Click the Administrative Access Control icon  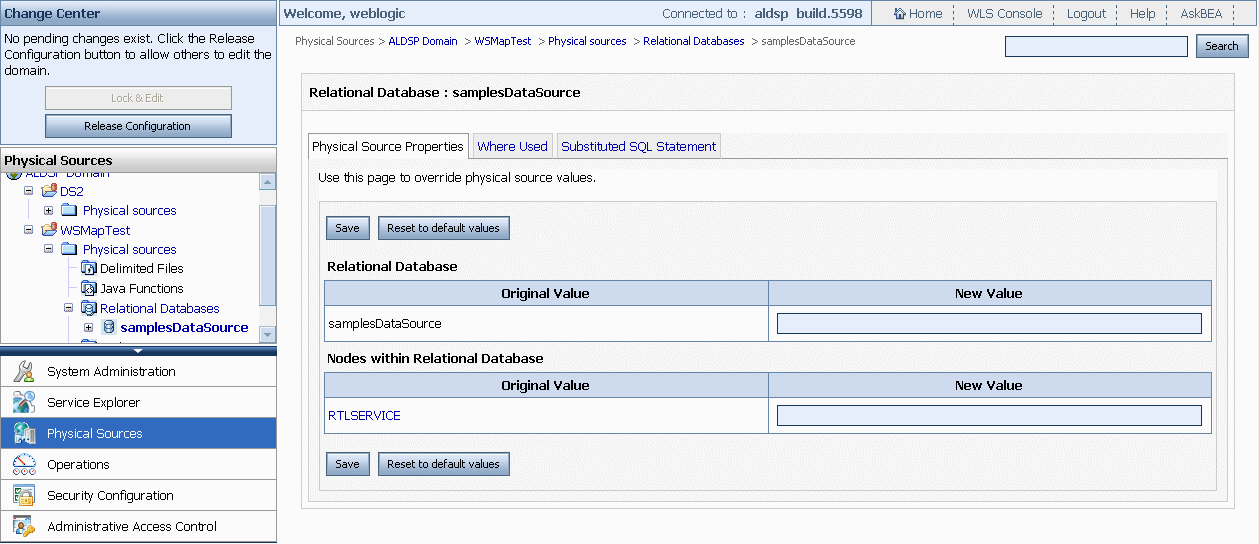[24, 526]
